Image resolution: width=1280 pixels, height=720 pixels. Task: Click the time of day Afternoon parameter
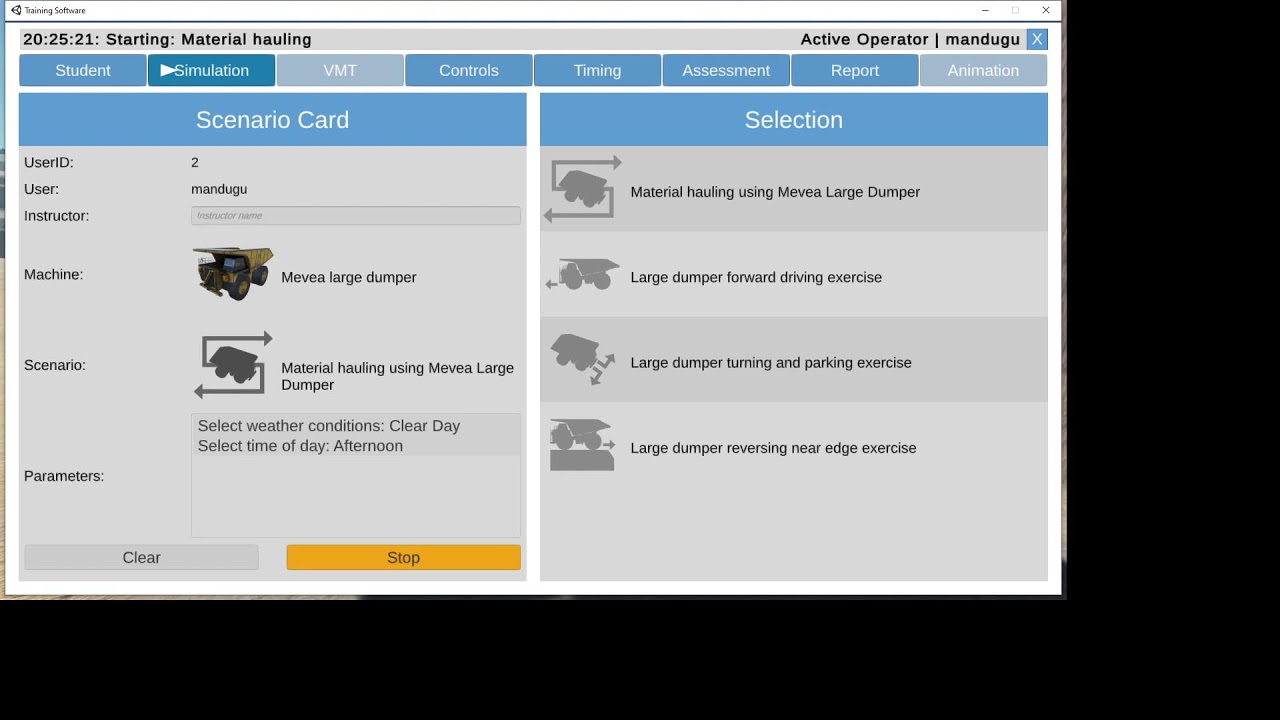point(300,446)
